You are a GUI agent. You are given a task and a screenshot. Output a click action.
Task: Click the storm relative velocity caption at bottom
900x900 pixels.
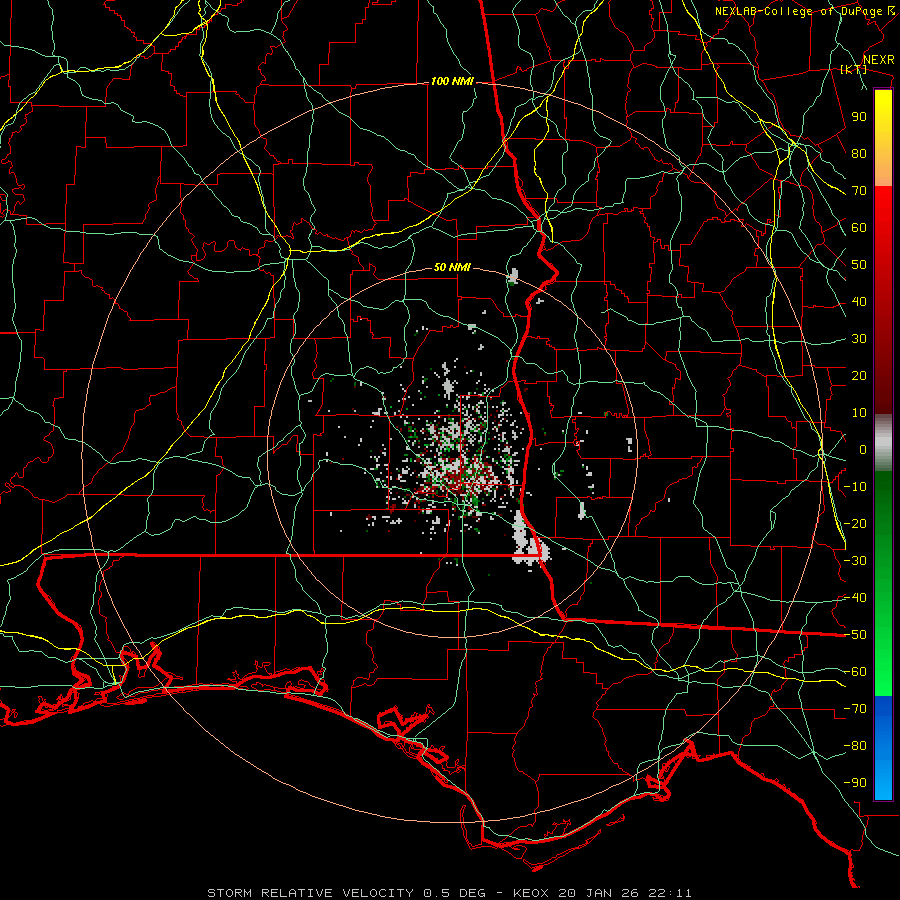[449, 893]
